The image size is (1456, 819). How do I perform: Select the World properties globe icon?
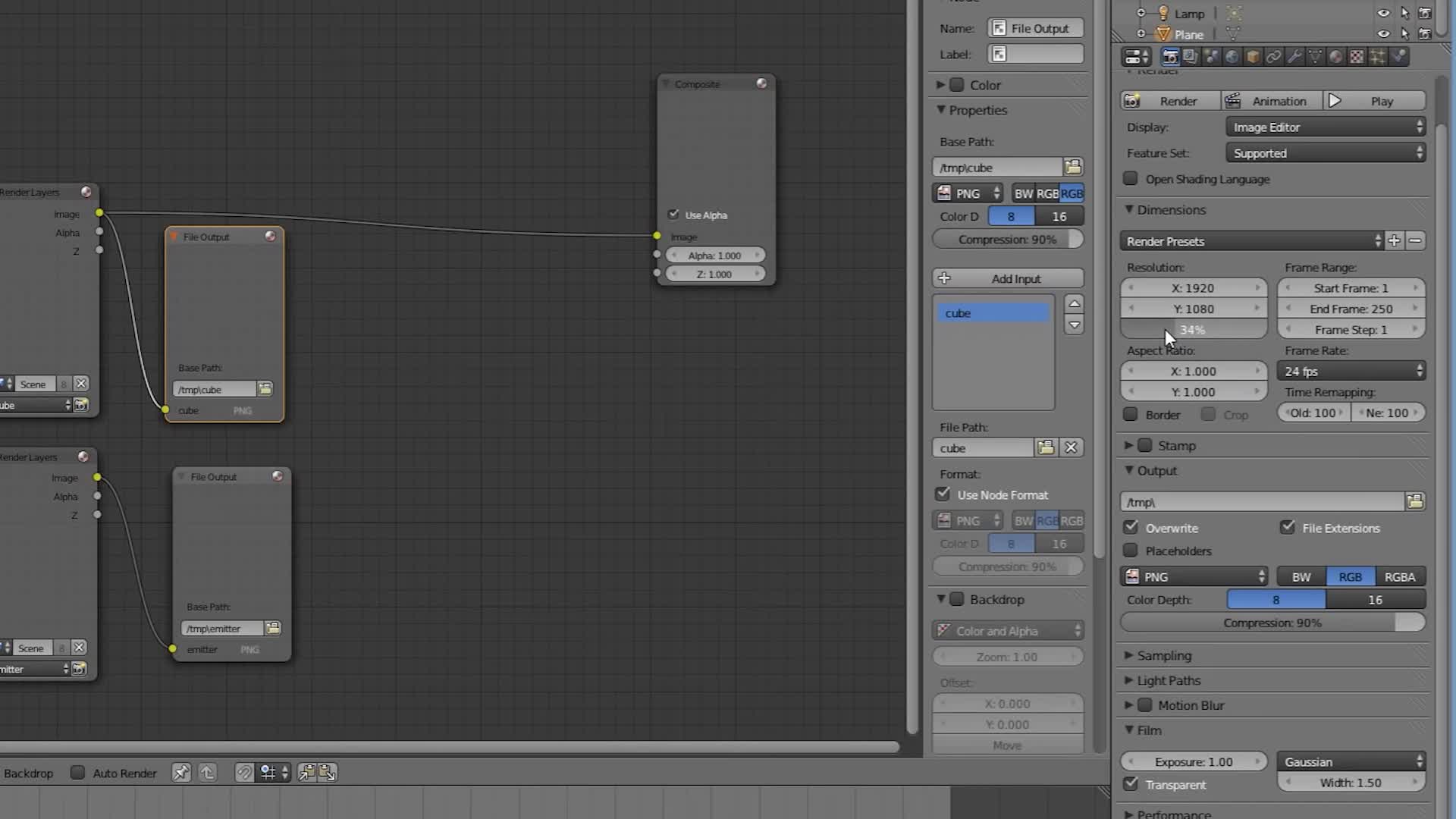click(1233, 56)
